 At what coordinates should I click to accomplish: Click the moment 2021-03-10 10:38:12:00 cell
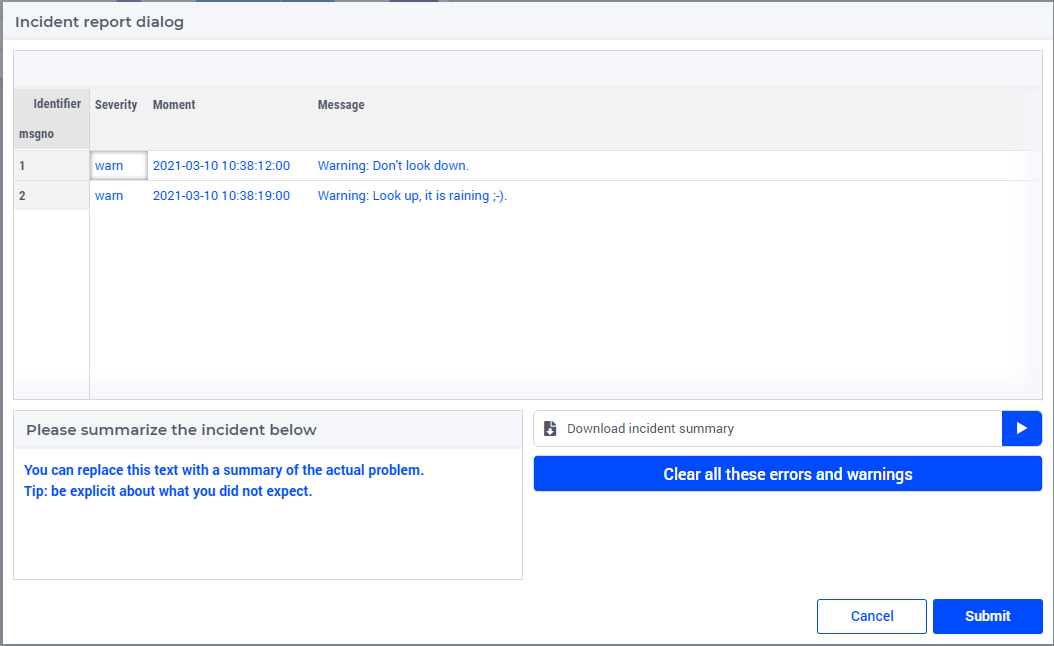click(221, 165)
